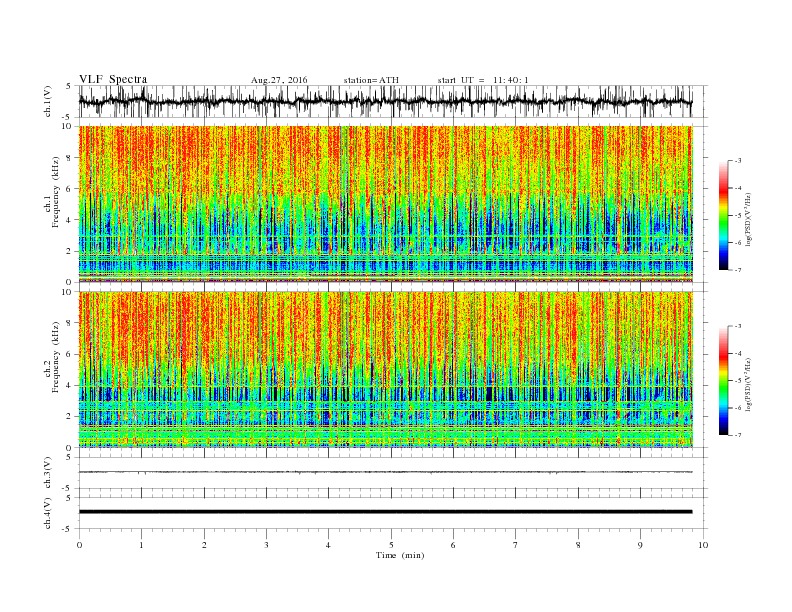Click the '5' tick on time axis
This screenshot has width=792, height=612.
[x=391, y=545]
